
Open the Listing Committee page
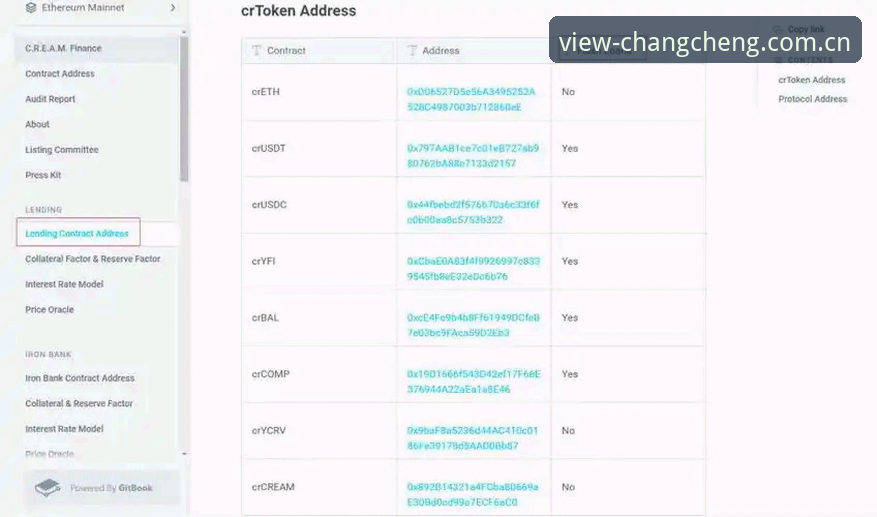pyautogui.click(x=62, y=149)
